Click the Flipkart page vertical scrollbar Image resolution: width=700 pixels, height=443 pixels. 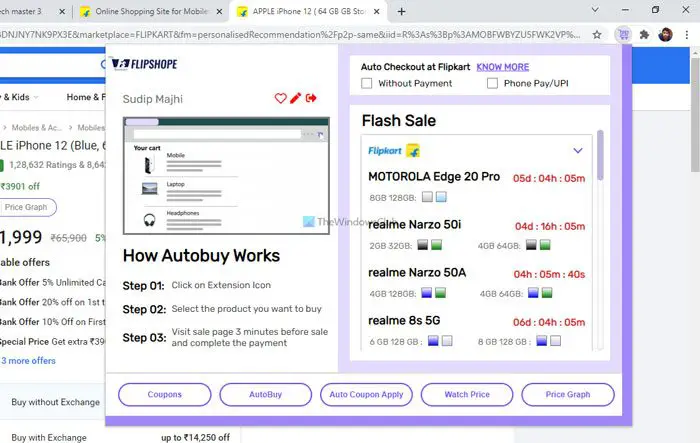coord(695,114)
